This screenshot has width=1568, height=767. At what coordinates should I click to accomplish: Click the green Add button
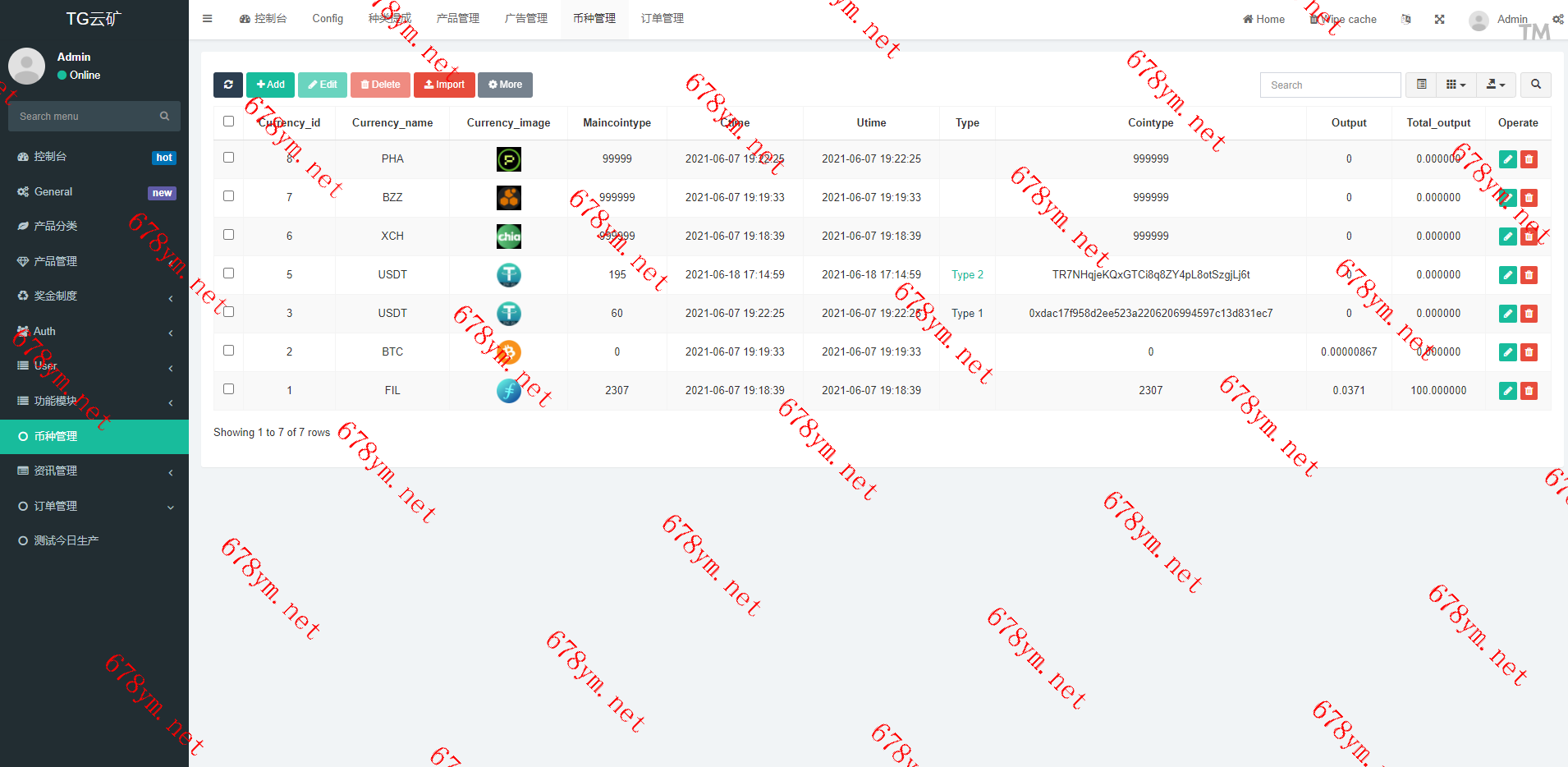tap(270, 85)
